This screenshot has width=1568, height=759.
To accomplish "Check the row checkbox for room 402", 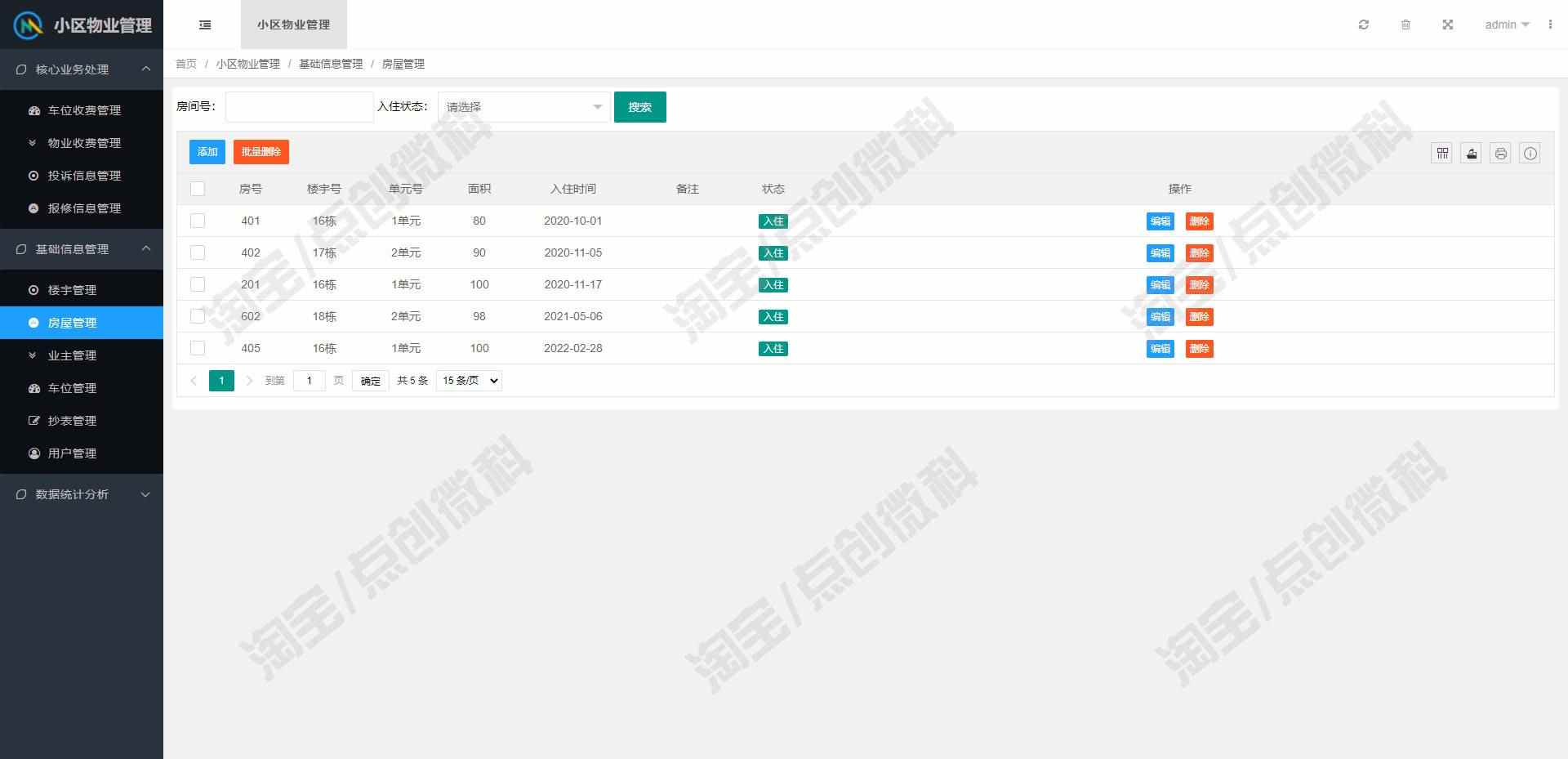I will pos(198,252).
